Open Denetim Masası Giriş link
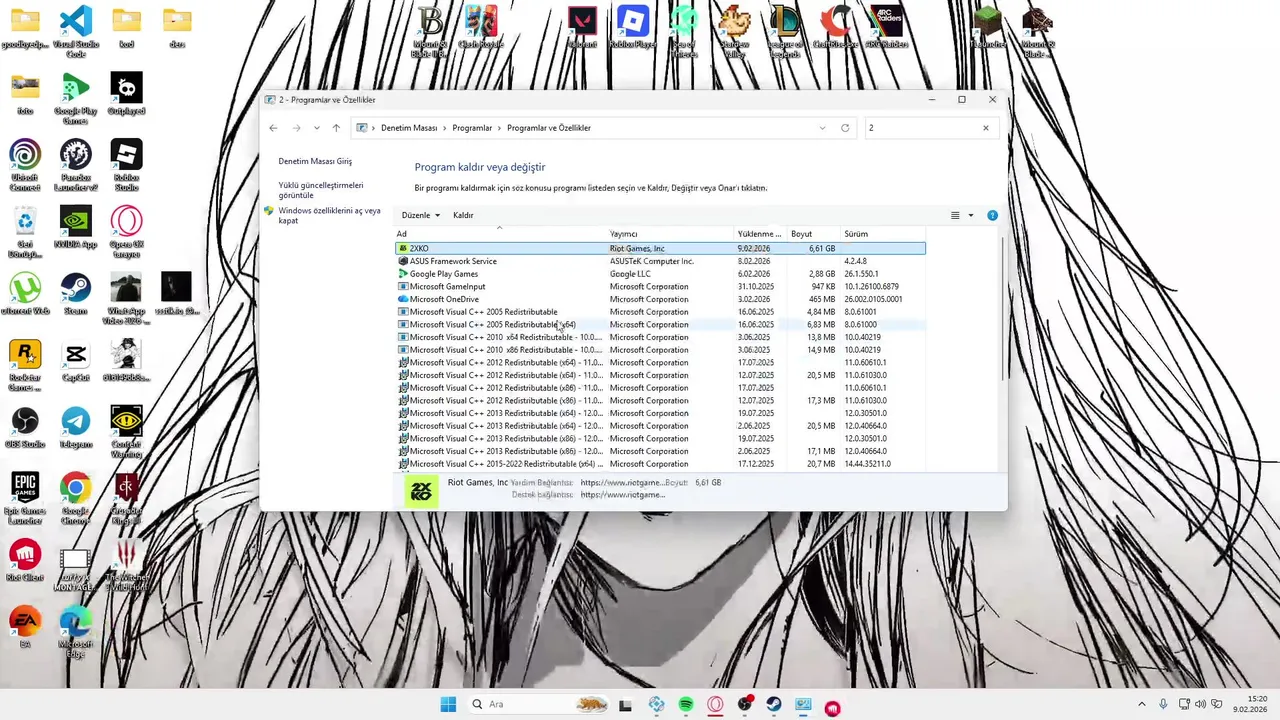The image size is (1280, 720). (x=315, y=161)
